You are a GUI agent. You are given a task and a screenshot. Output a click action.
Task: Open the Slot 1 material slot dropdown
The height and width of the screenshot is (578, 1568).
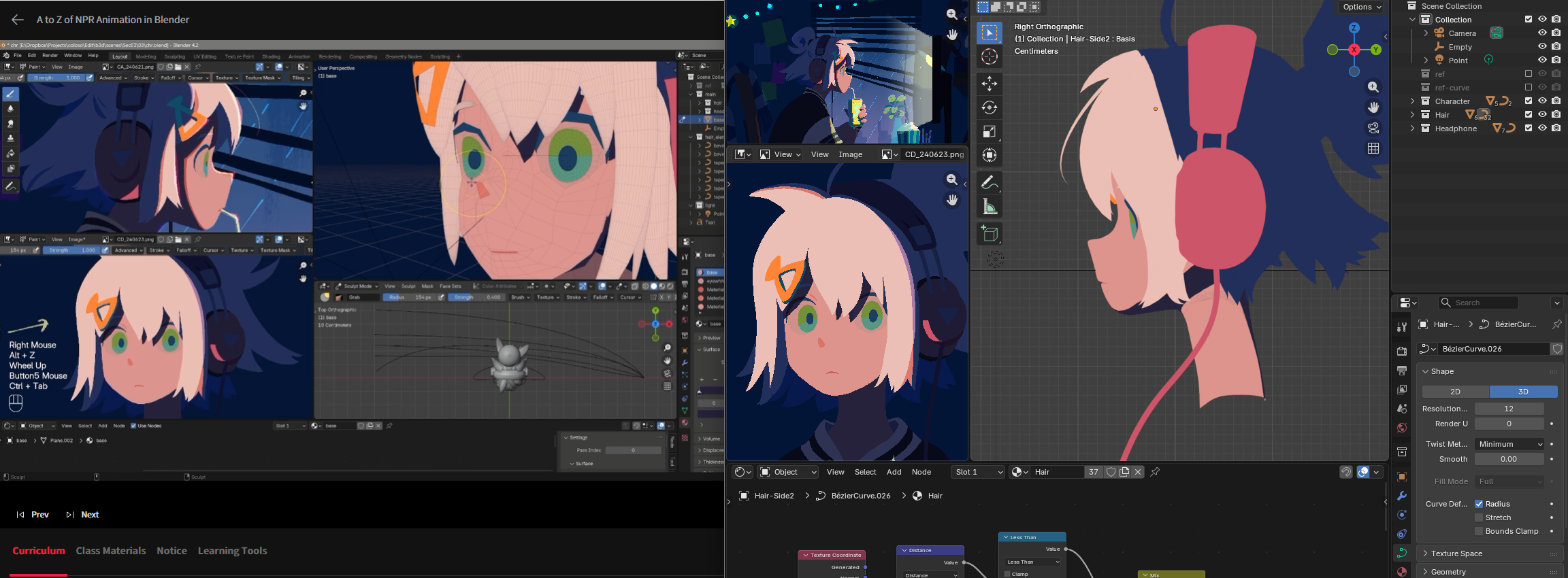coord(978,472)
